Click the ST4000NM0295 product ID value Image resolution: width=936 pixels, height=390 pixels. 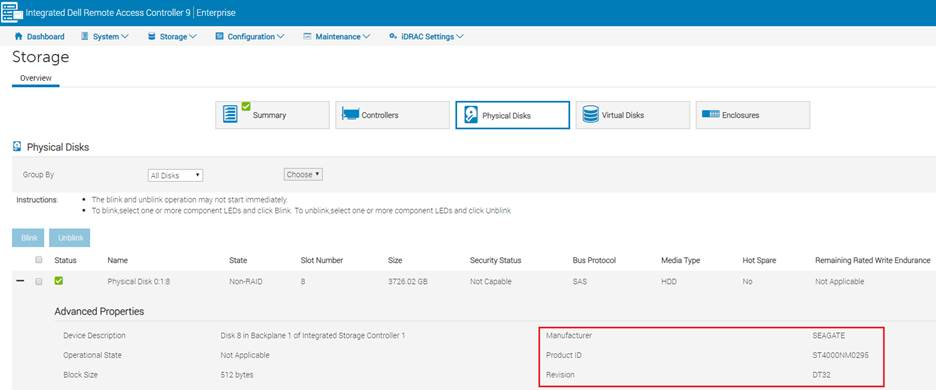840,355
